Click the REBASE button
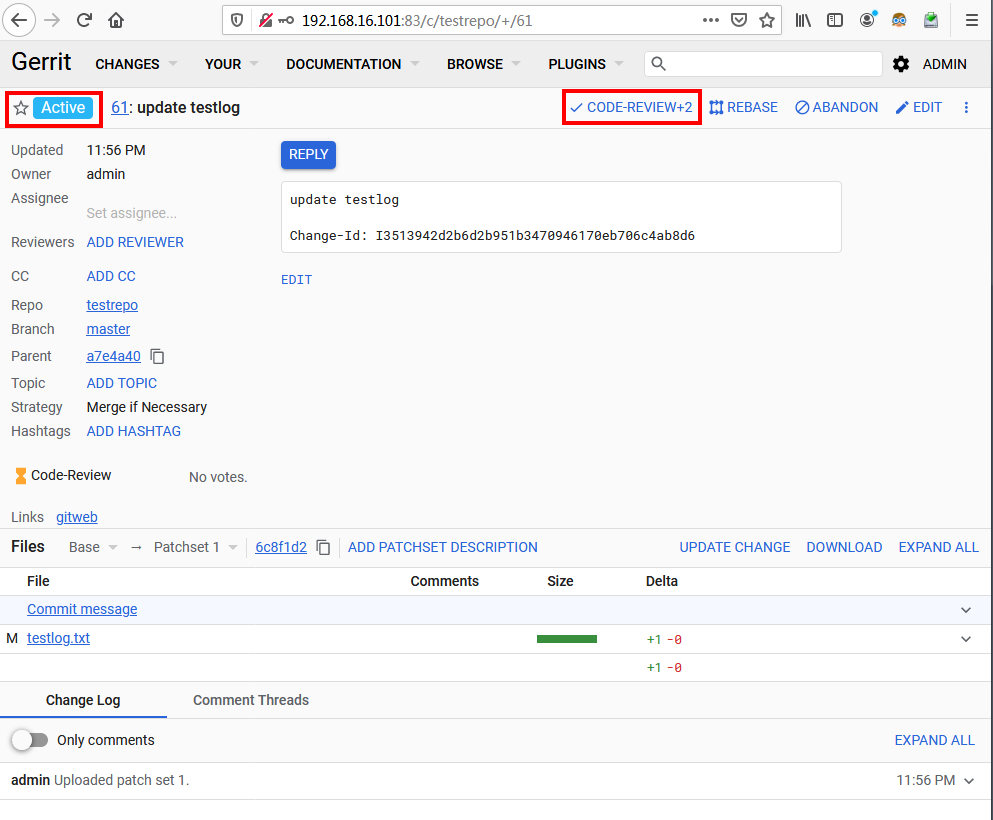 pos(743,108)
